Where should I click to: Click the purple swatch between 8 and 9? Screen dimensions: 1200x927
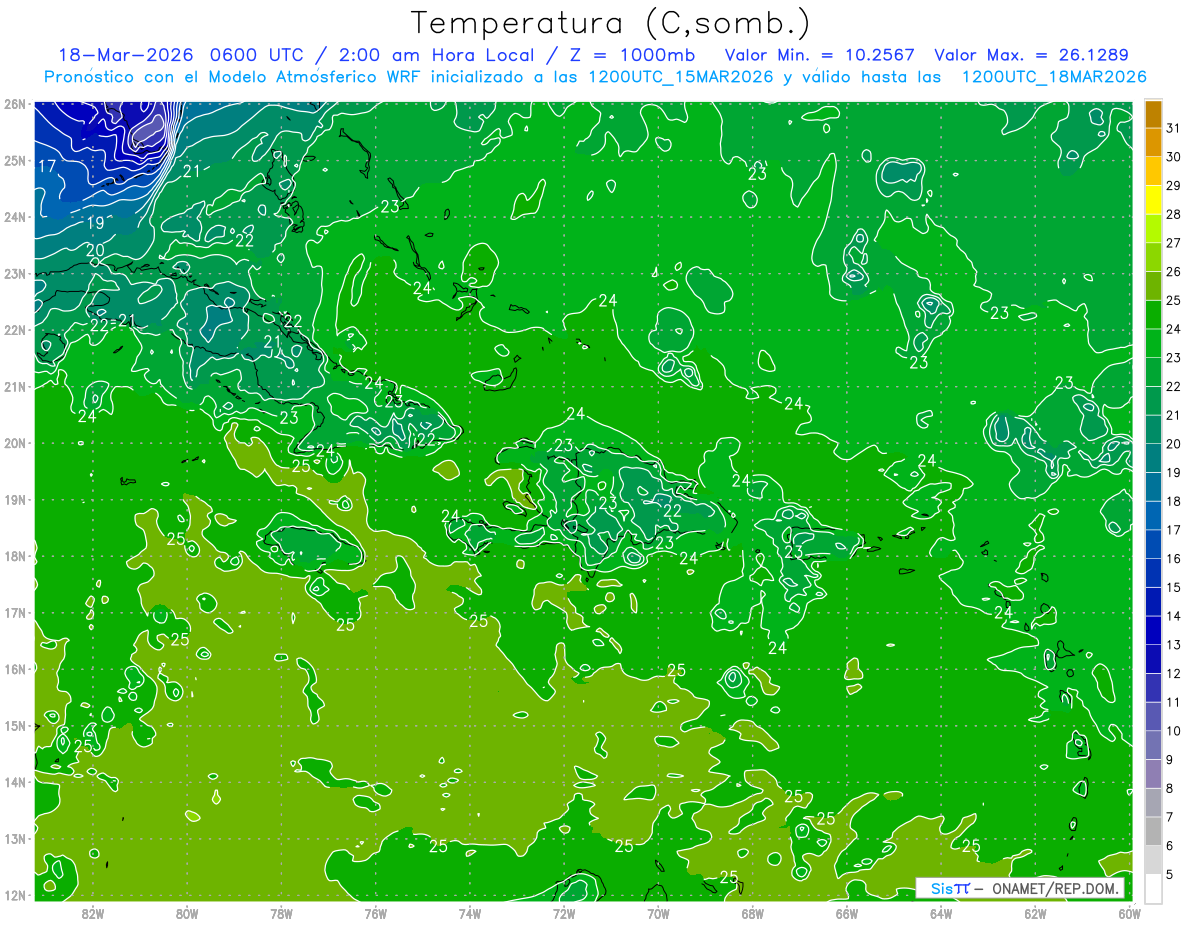(1153, 775)
